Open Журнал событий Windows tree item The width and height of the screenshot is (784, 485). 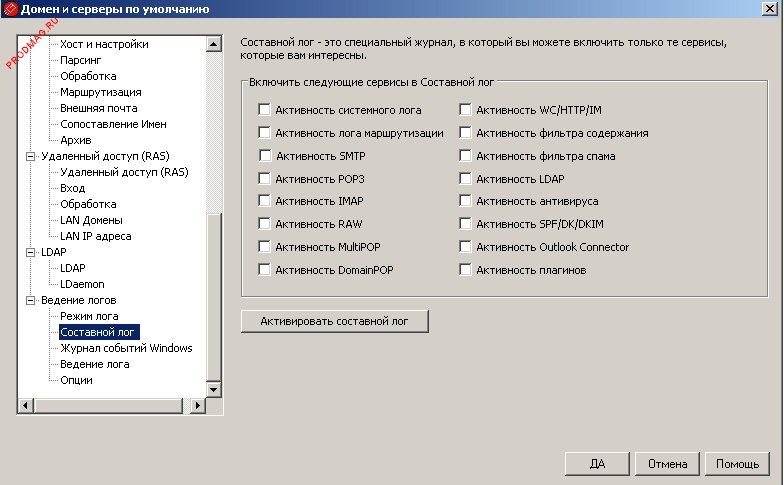click(126, 348)
